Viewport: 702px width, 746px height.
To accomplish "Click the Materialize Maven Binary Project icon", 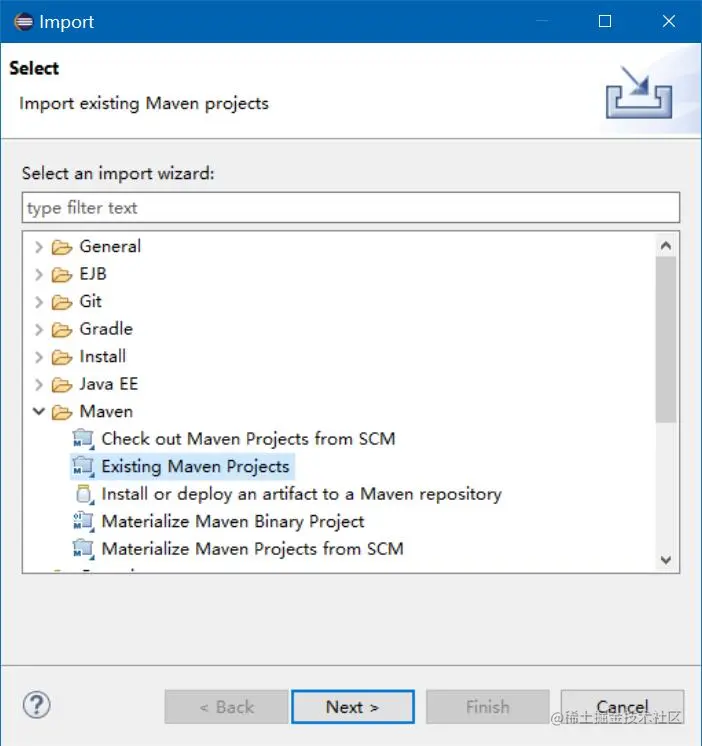I will click(84, 521).
